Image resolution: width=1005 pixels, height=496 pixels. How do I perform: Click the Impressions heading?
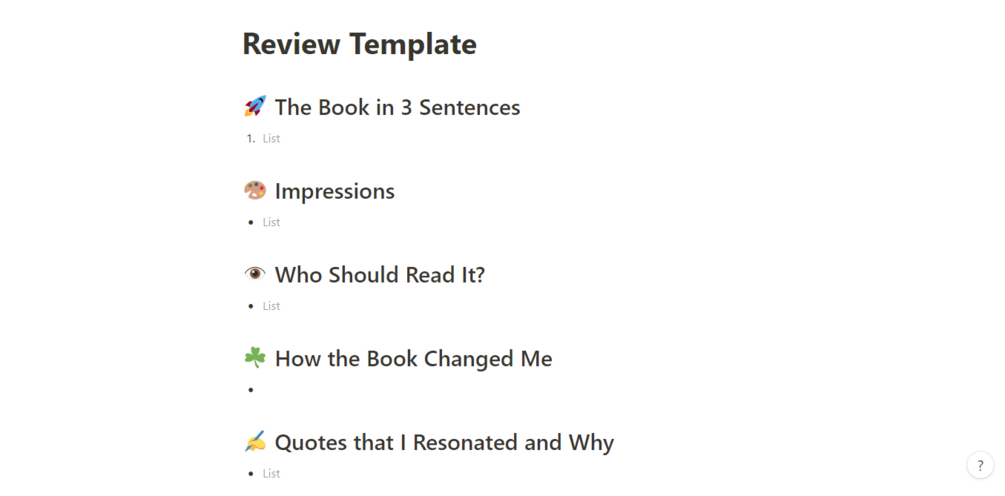pos(334,191)
